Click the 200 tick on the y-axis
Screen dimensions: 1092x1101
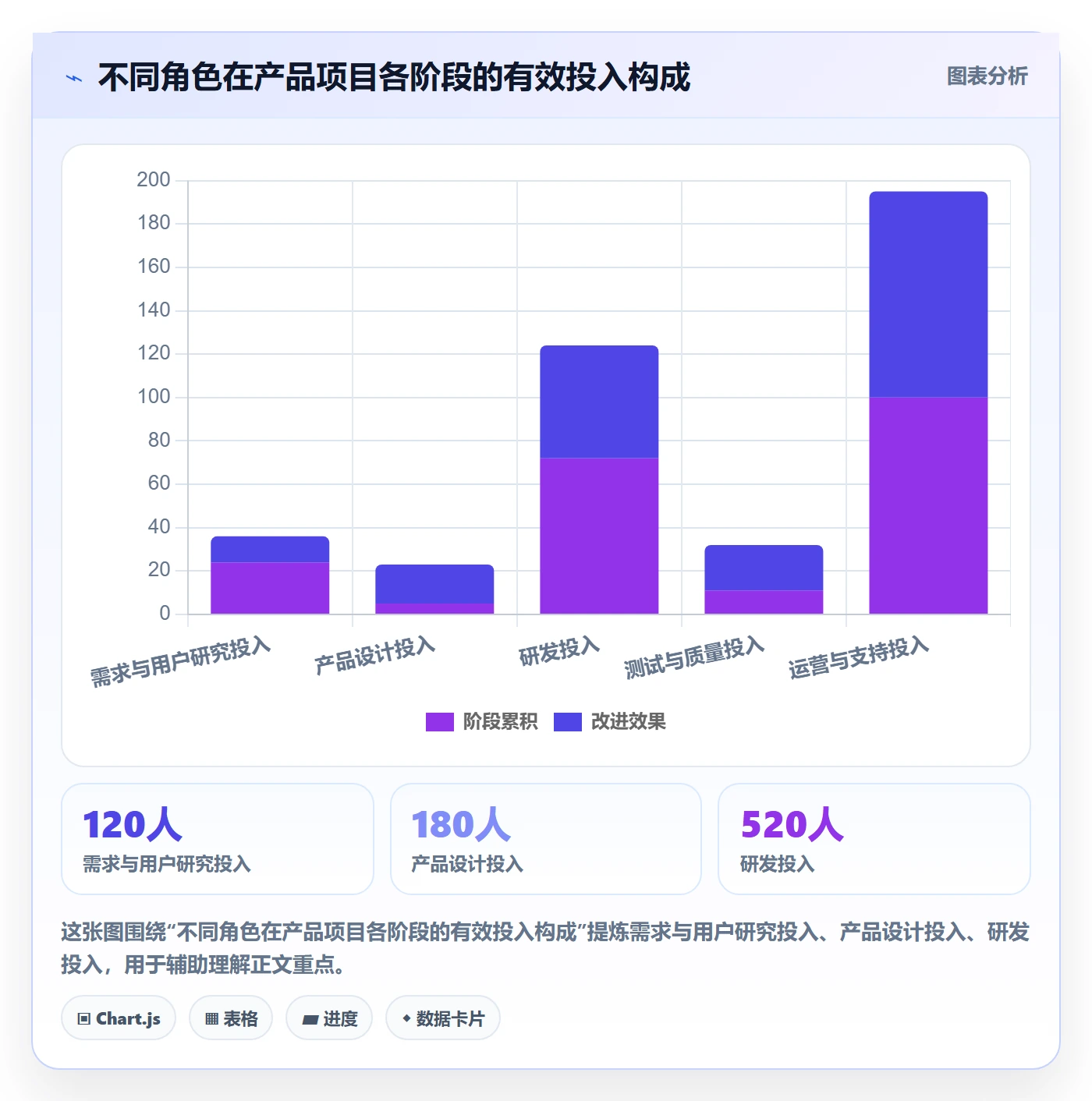[x=154, y=179]
